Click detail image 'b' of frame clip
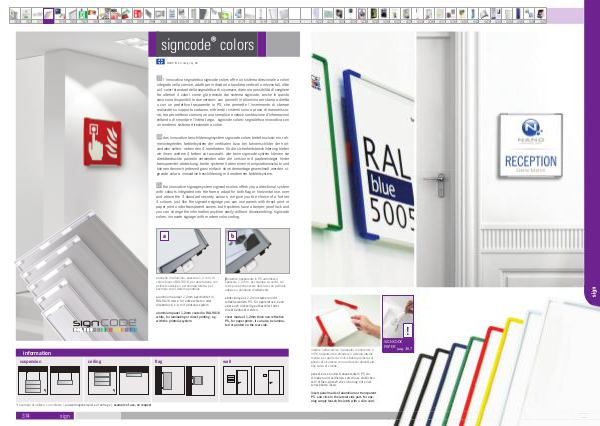The height and width of the screenshot is (426, 600). [x=257, y=251]
